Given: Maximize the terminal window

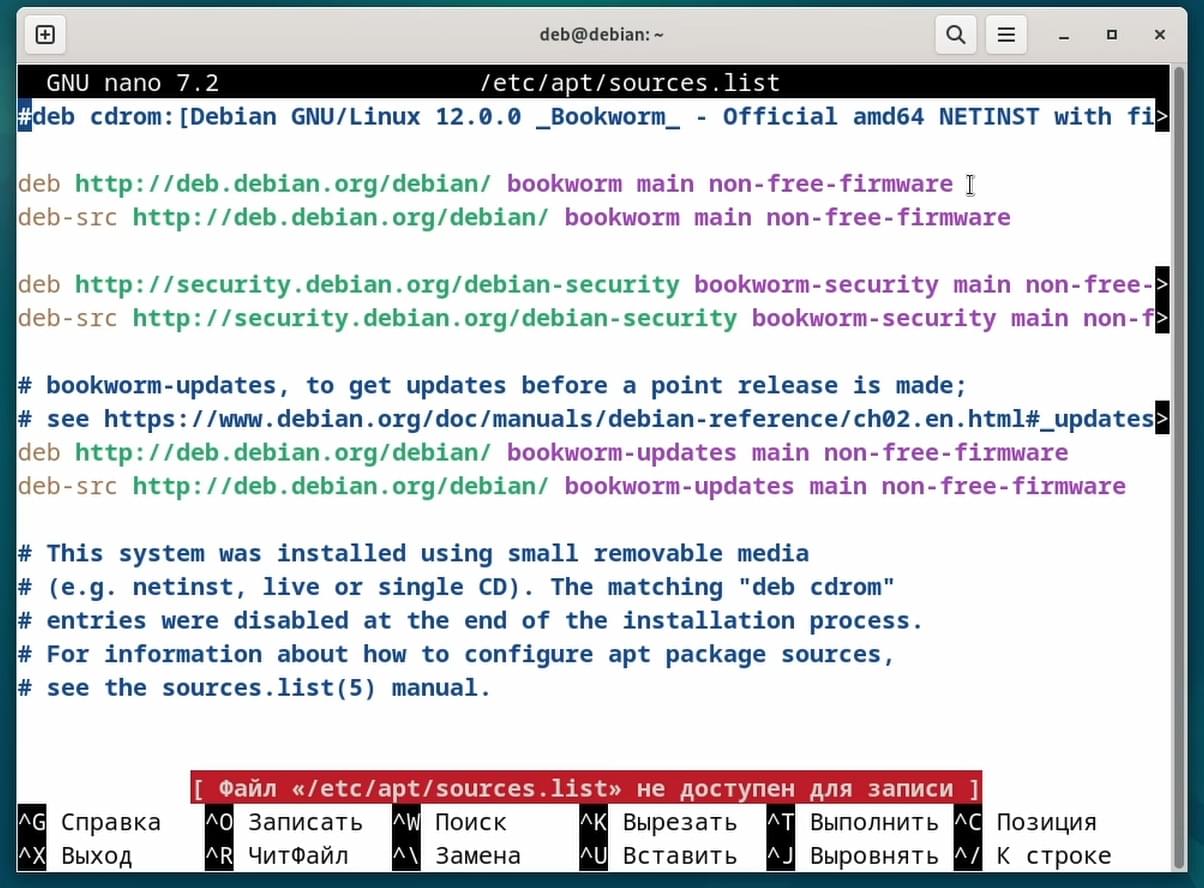Looking at the screenshot, I should (1111, 35).
